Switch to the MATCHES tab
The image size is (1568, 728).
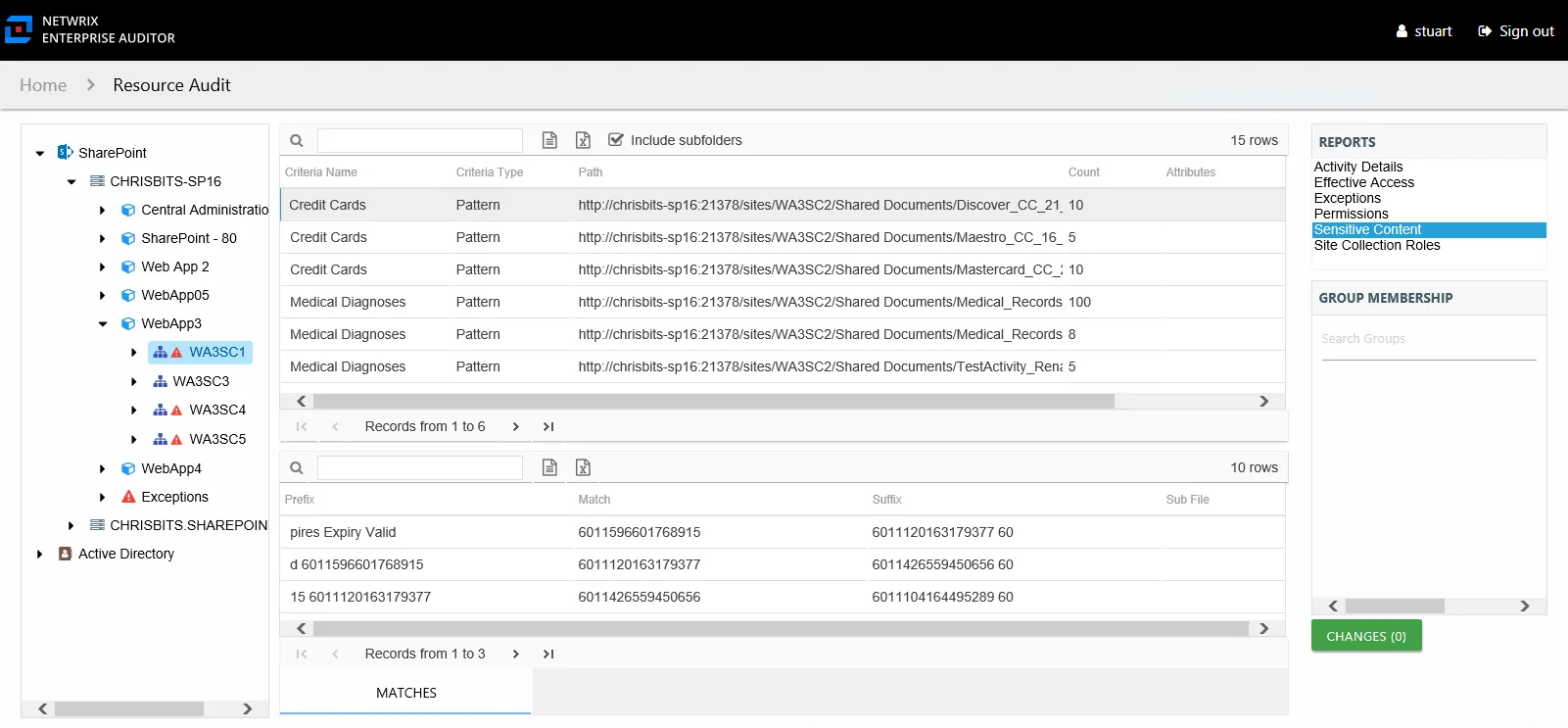[x=405, y=693]
